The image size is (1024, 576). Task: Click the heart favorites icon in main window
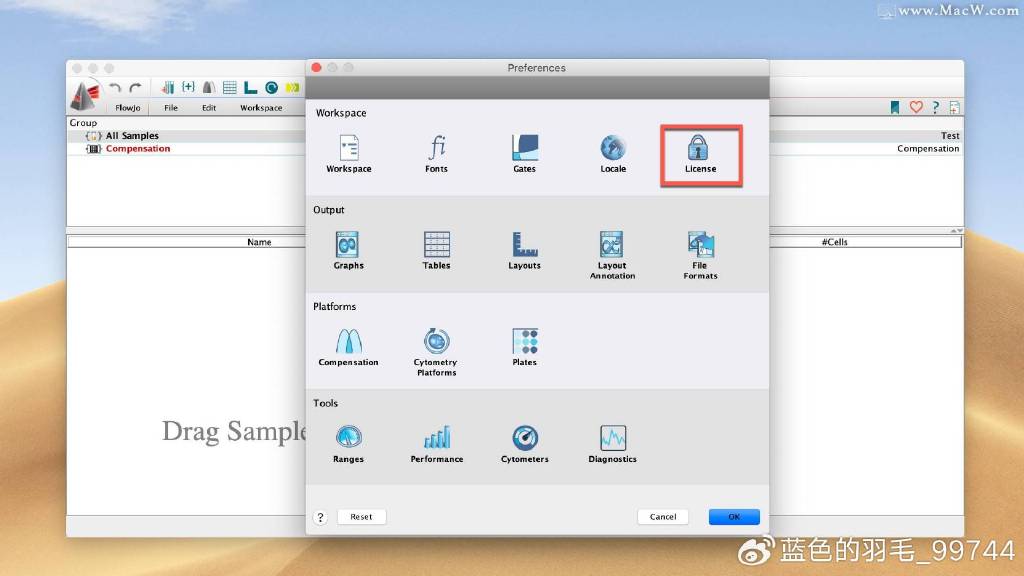(x=916, y=107)
